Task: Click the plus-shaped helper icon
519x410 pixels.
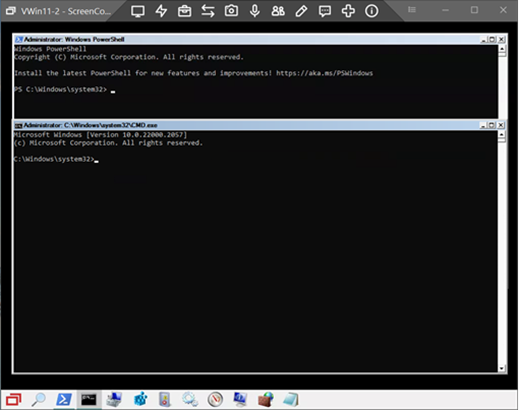Action: coord(348,11)
